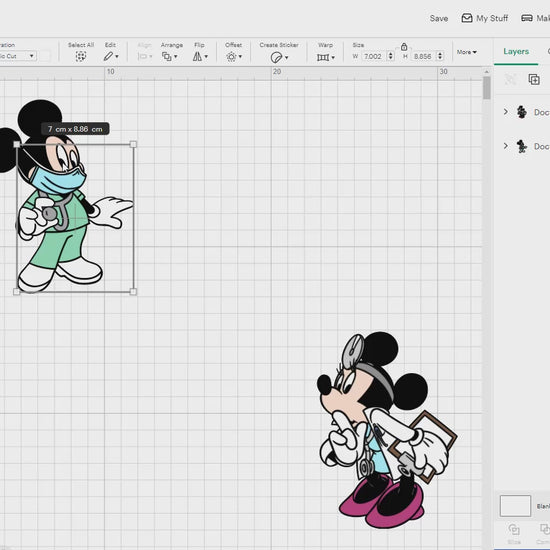The width and height of the screenshot is (550, 550).
Task: Open the Operation Basic Cut dropdown
Action: [x=18, y=56]
